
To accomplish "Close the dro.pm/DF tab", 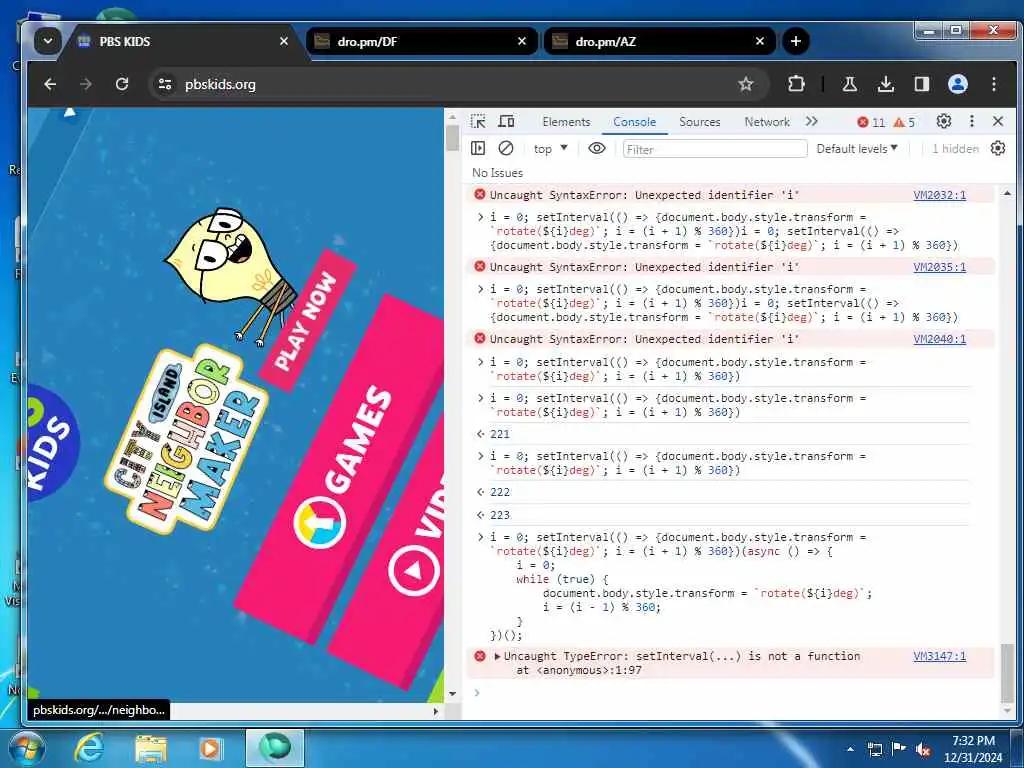I will pyautogui.click(x=522, y=41).
